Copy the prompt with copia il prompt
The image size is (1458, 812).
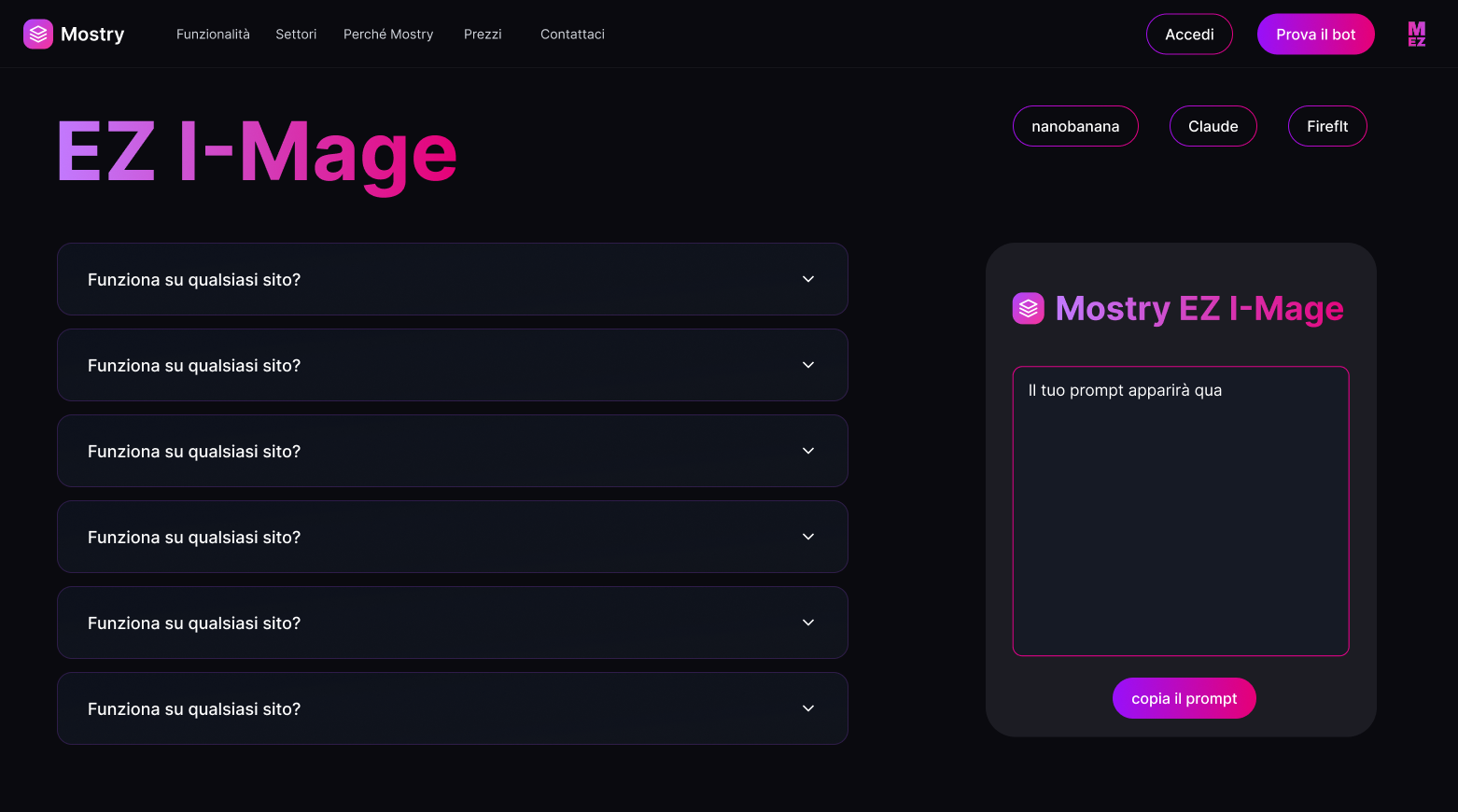point(1184,698)
